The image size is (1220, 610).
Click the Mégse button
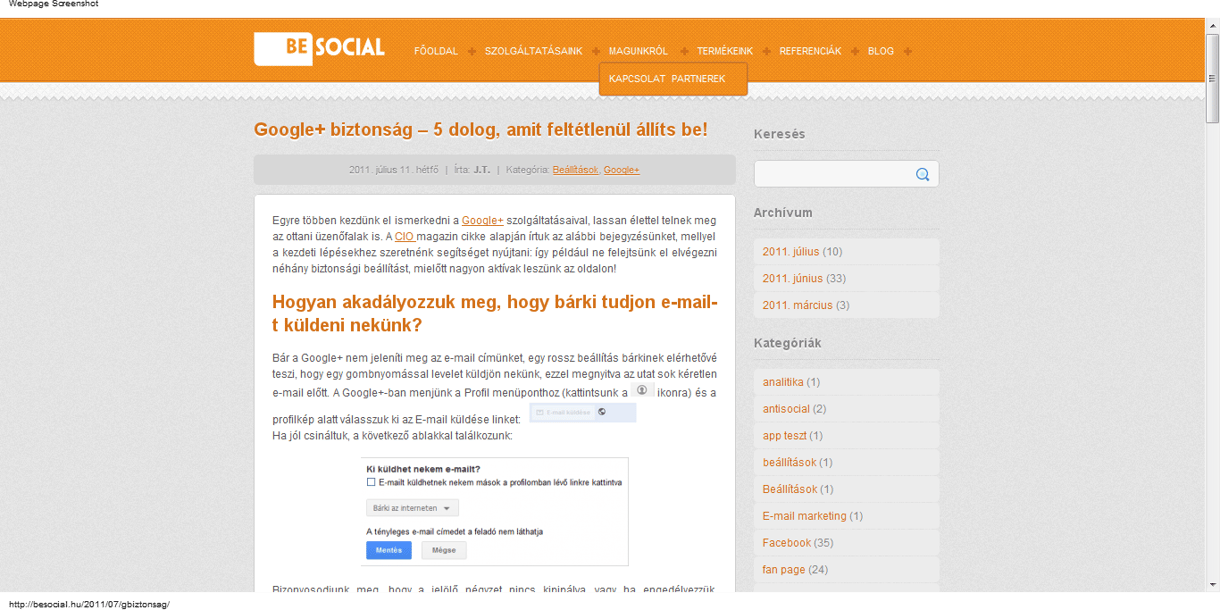[444, 550]
